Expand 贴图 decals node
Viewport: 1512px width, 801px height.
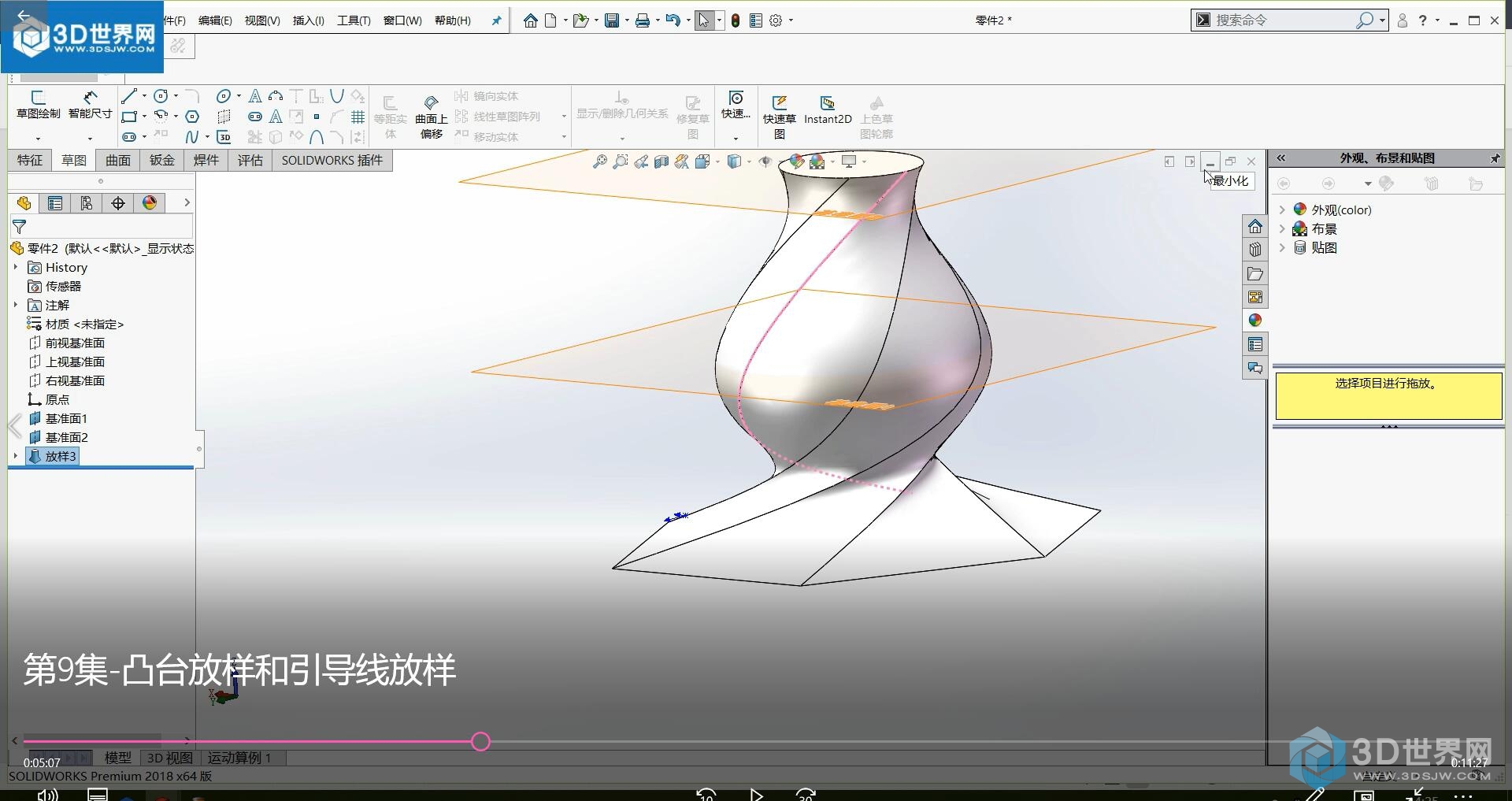[x=1282, y=247]
